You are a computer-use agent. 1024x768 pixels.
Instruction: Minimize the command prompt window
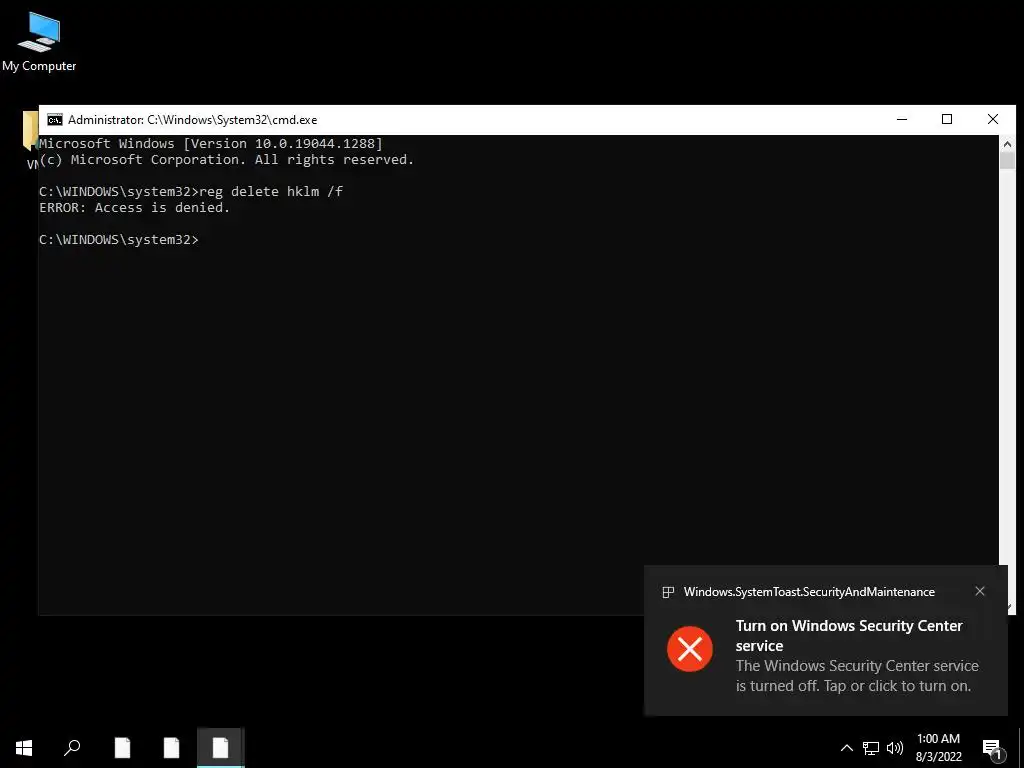pyautogui.click(x=902, y=120)
